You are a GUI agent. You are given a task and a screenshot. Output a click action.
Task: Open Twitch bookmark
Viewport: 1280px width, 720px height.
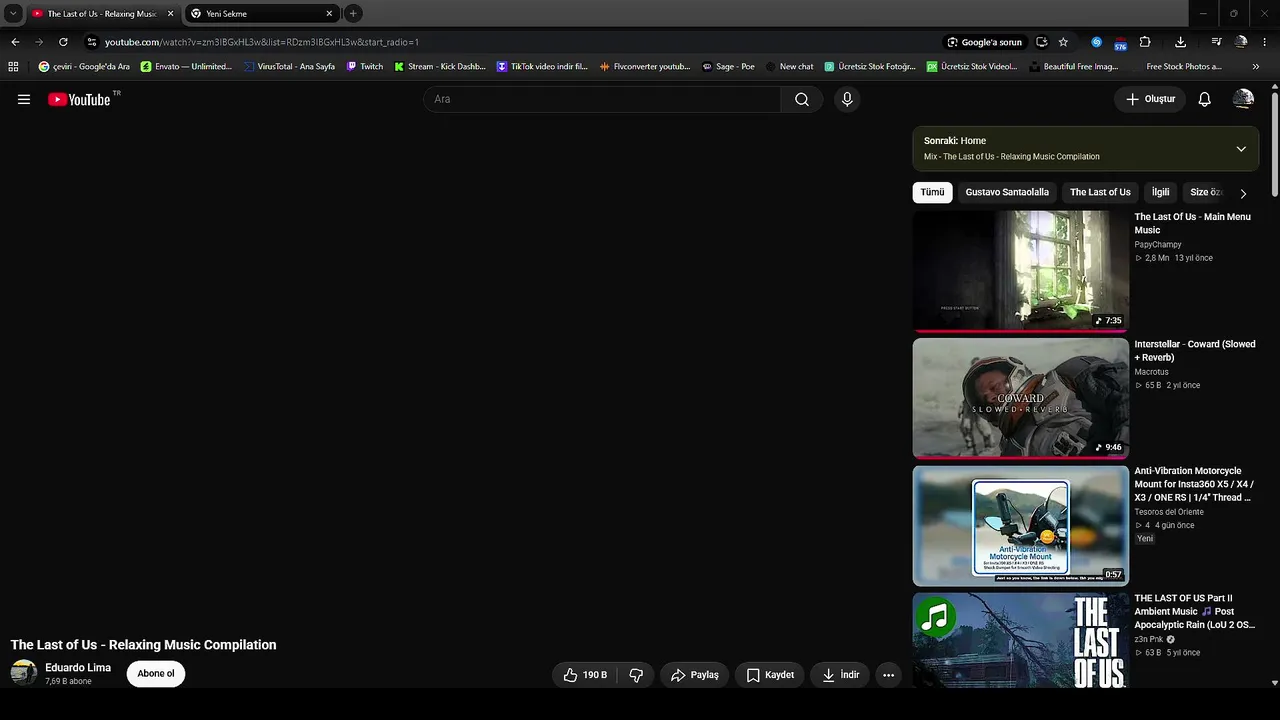click(x=365, y=67)
